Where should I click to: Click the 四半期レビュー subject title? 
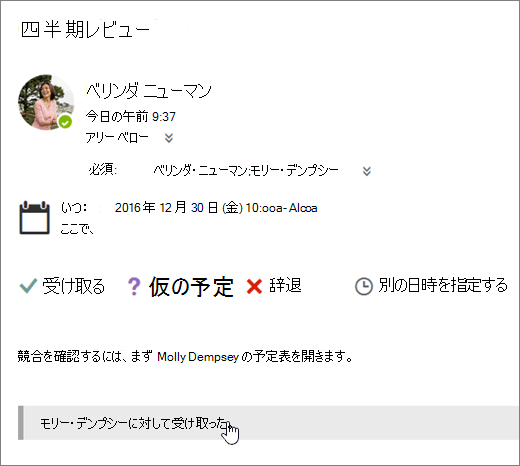pyautogui.click(x=85, y=30)
